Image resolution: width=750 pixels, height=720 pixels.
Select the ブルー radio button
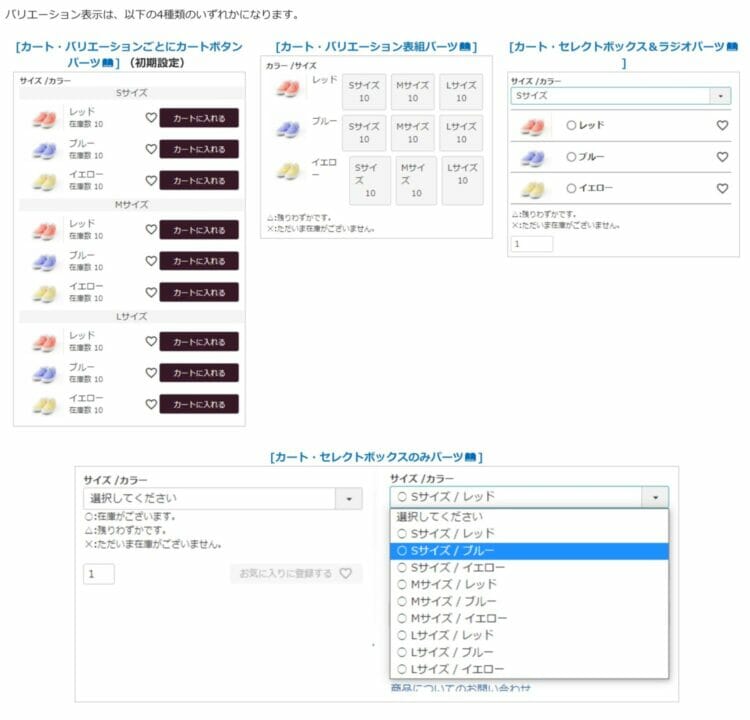571,157
